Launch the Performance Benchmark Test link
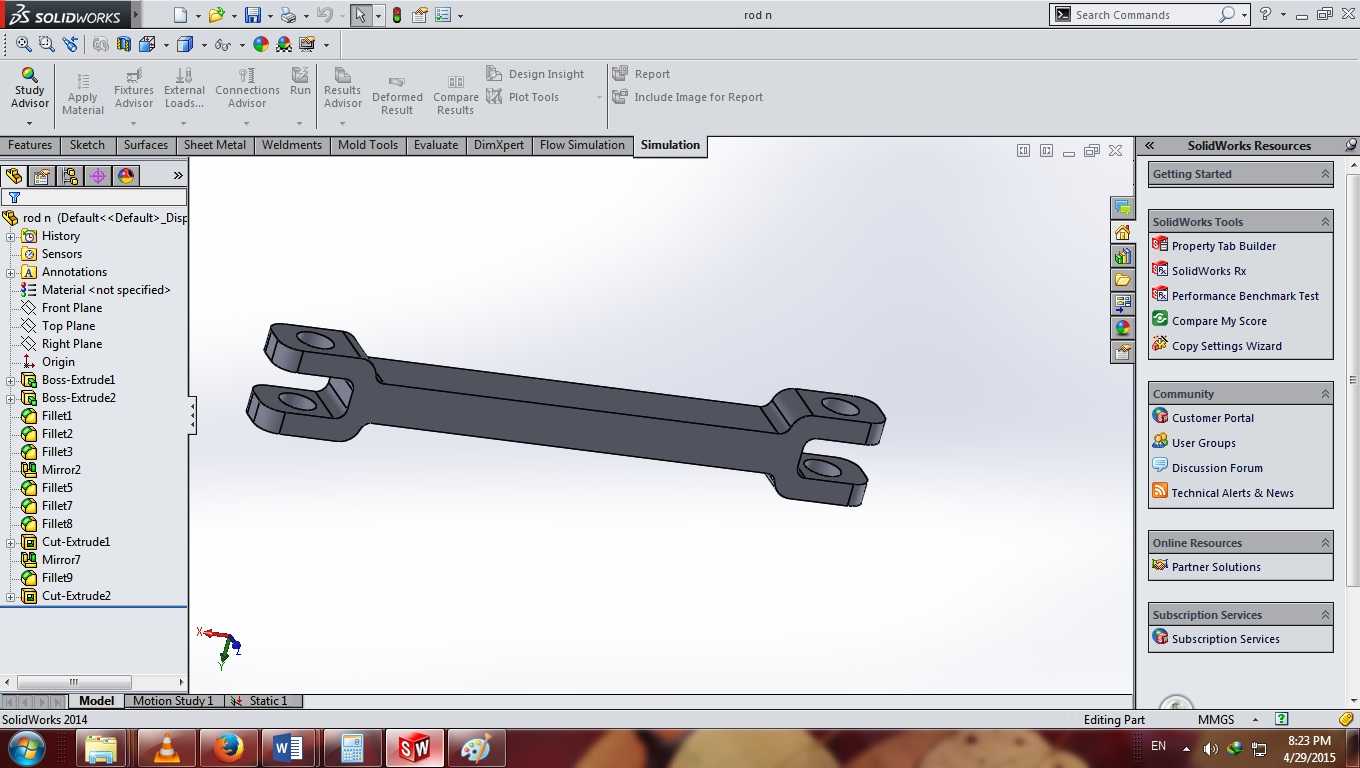The height and width of the screenshot is (768, 1360). click(1245, 296)
